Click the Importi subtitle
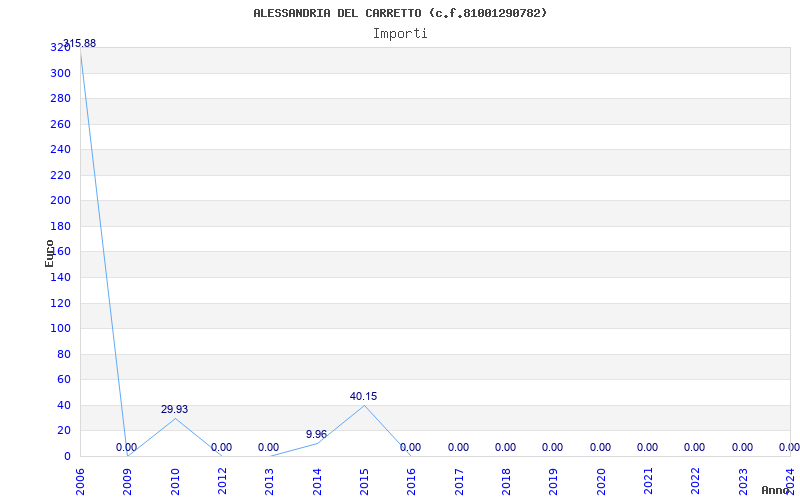 pyautogui.click(x=400, y=34)
